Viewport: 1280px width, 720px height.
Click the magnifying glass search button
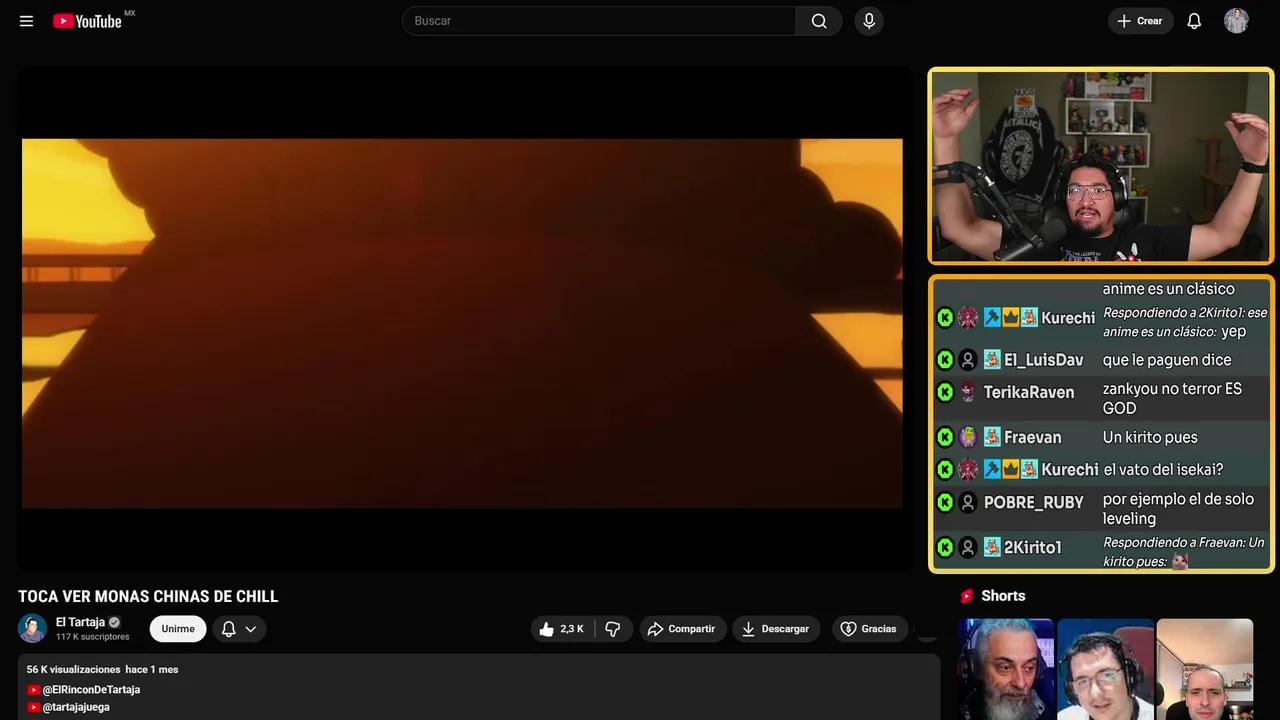pos(819,21)
